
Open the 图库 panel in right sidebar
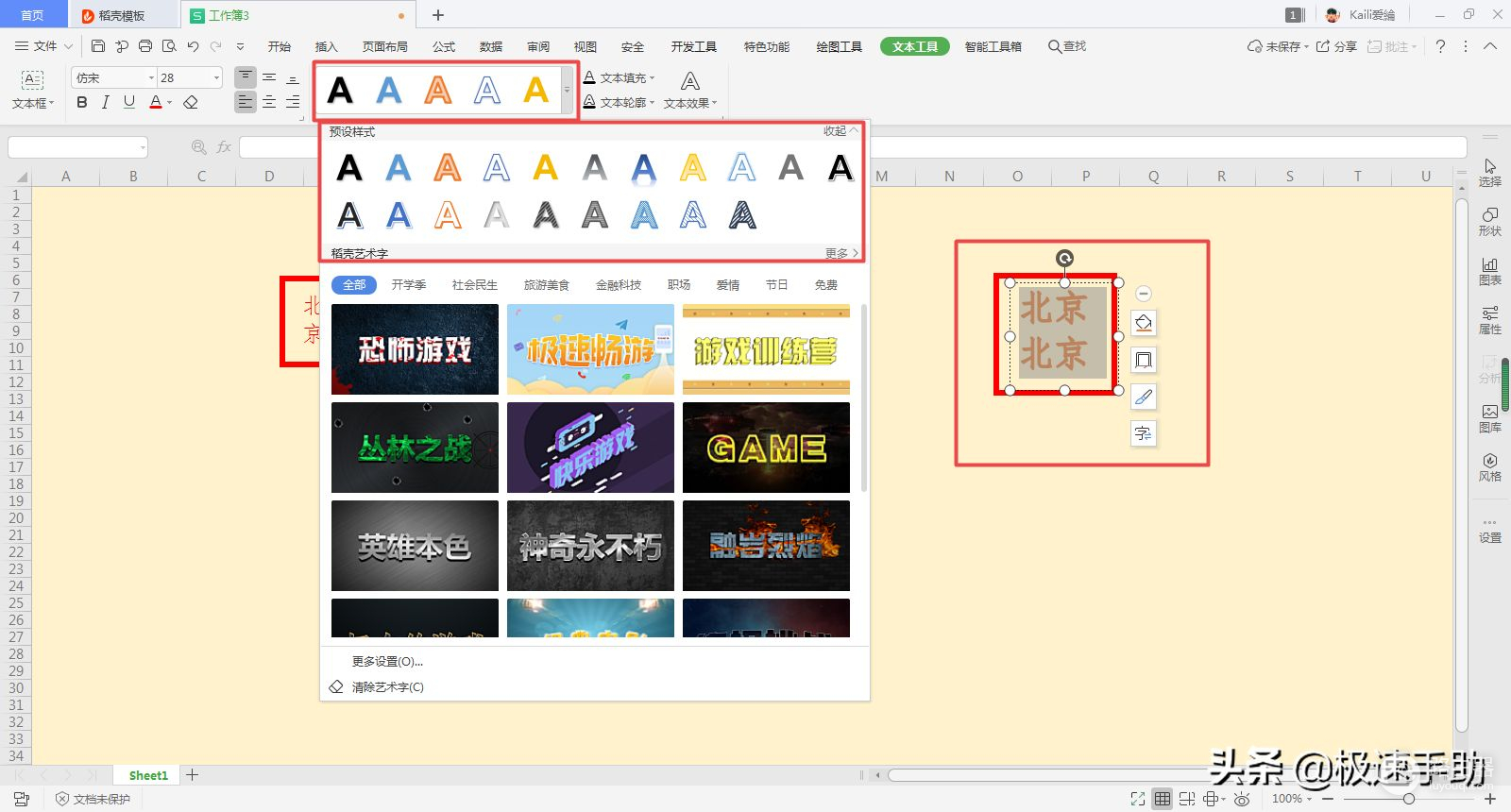(1489, 417)
